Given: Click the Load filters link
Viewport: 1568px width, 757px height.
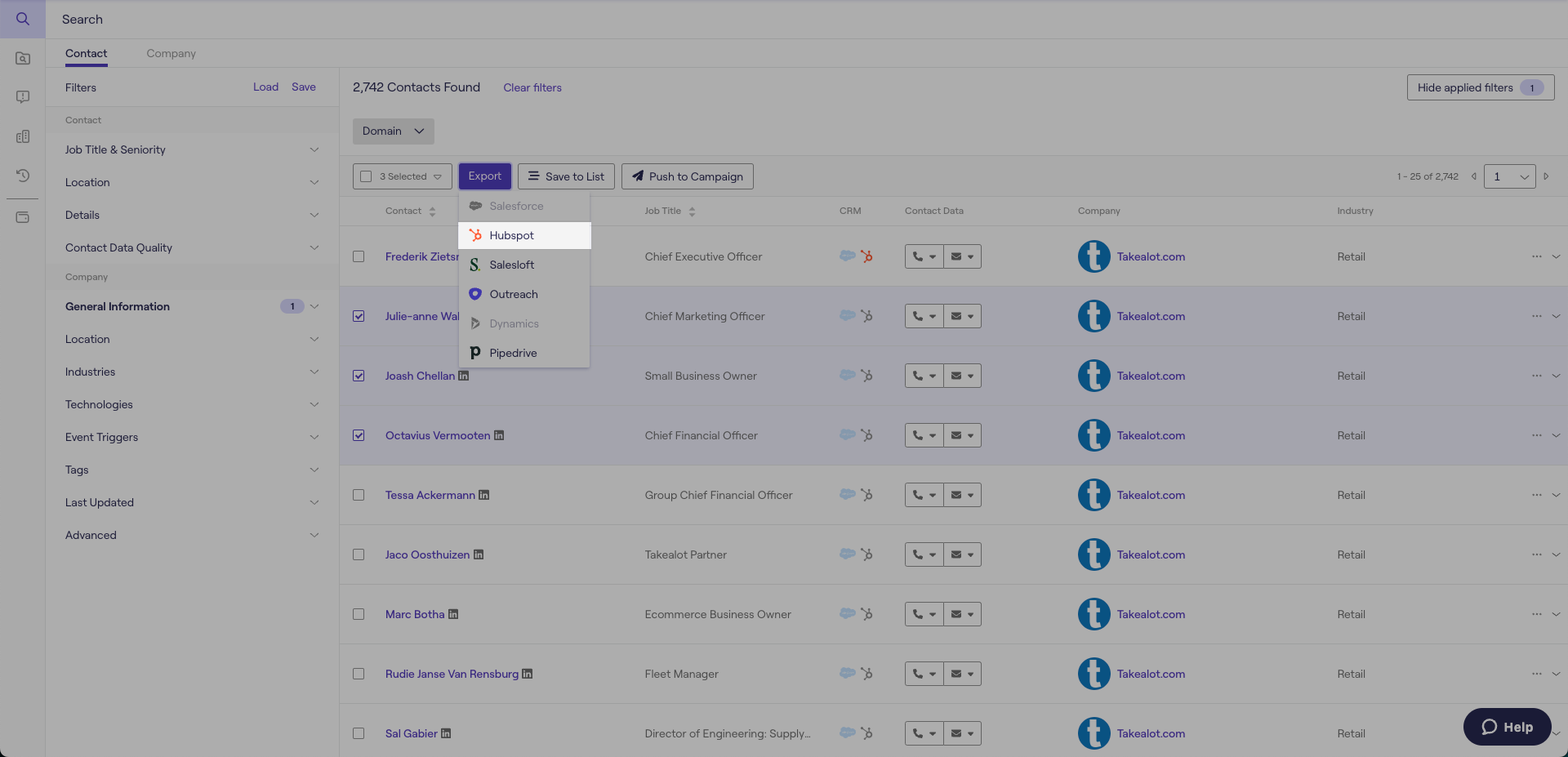Looking at the screenshot, I should point(265,87).
